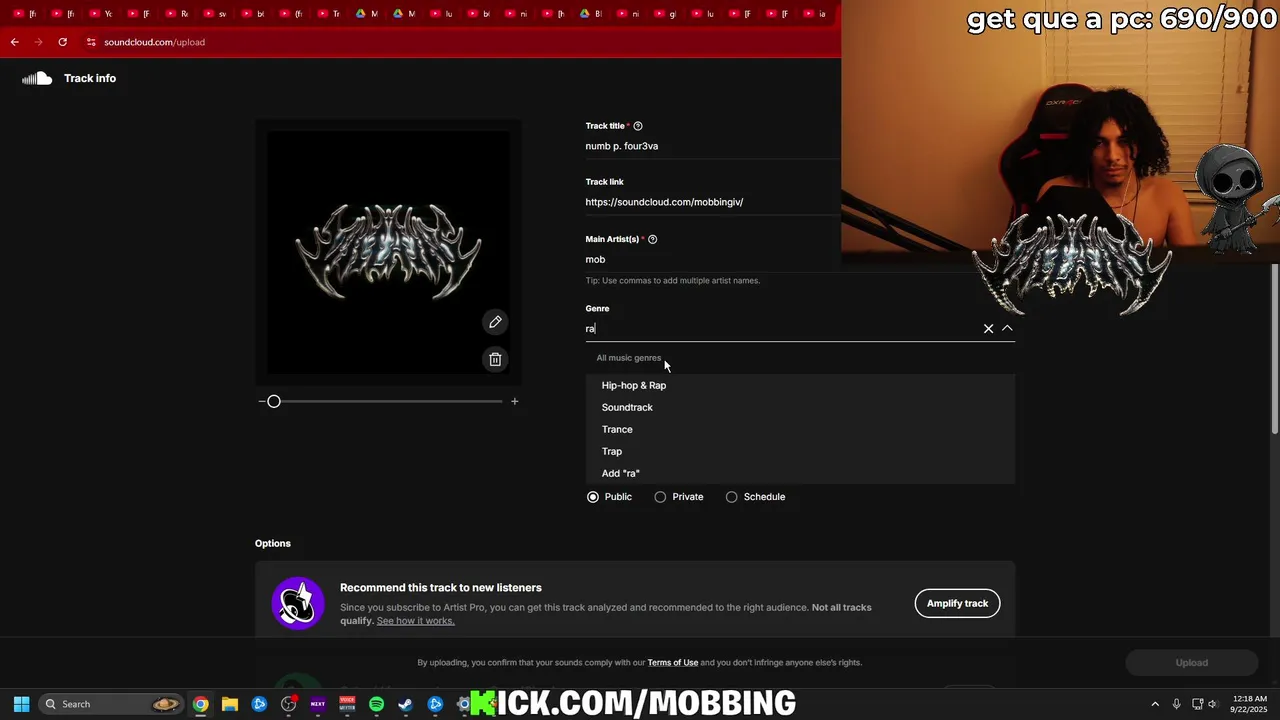Open the Windows Start menu

21,704
